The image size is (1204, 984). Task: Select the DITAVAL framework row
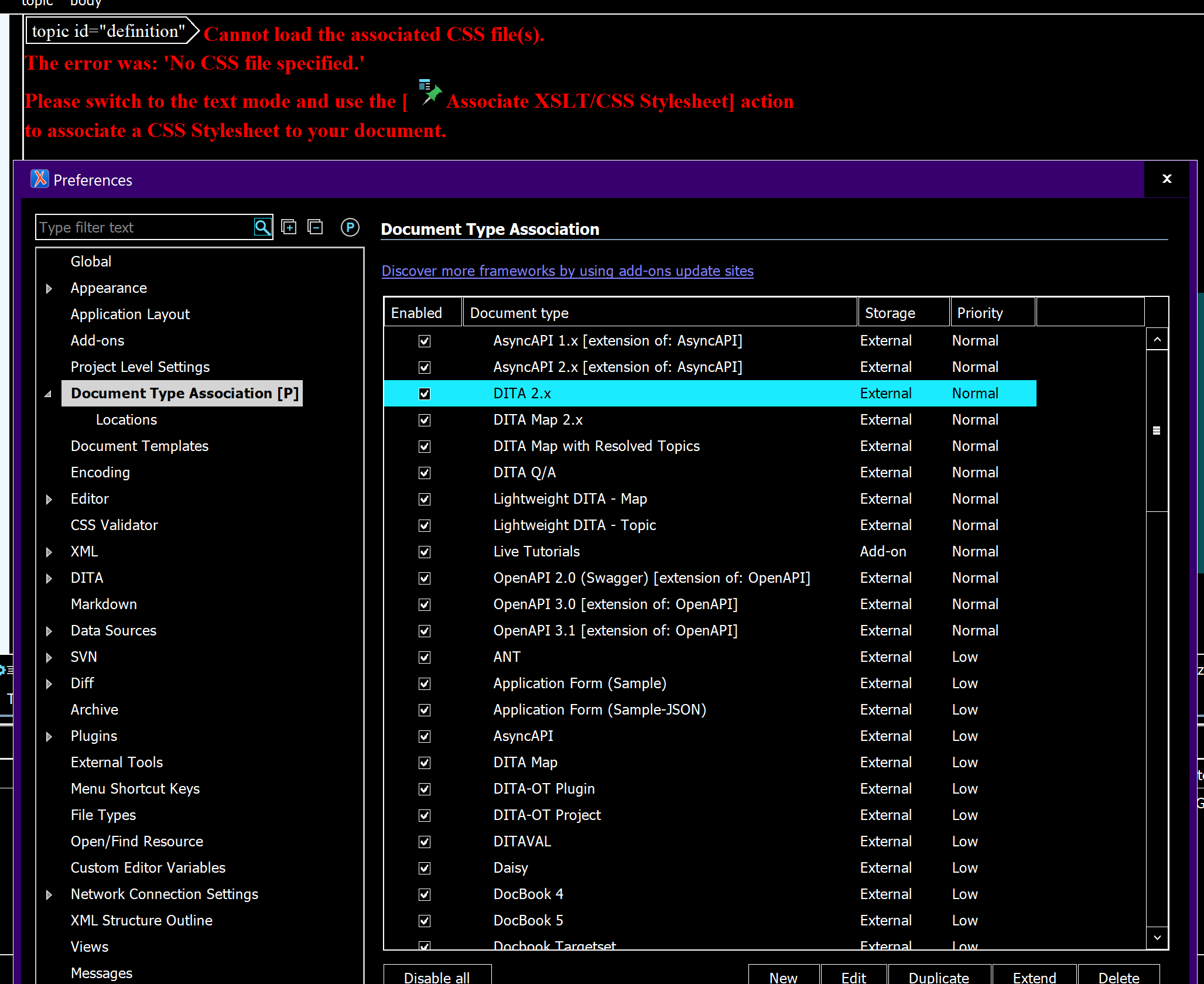click(710, 842)
